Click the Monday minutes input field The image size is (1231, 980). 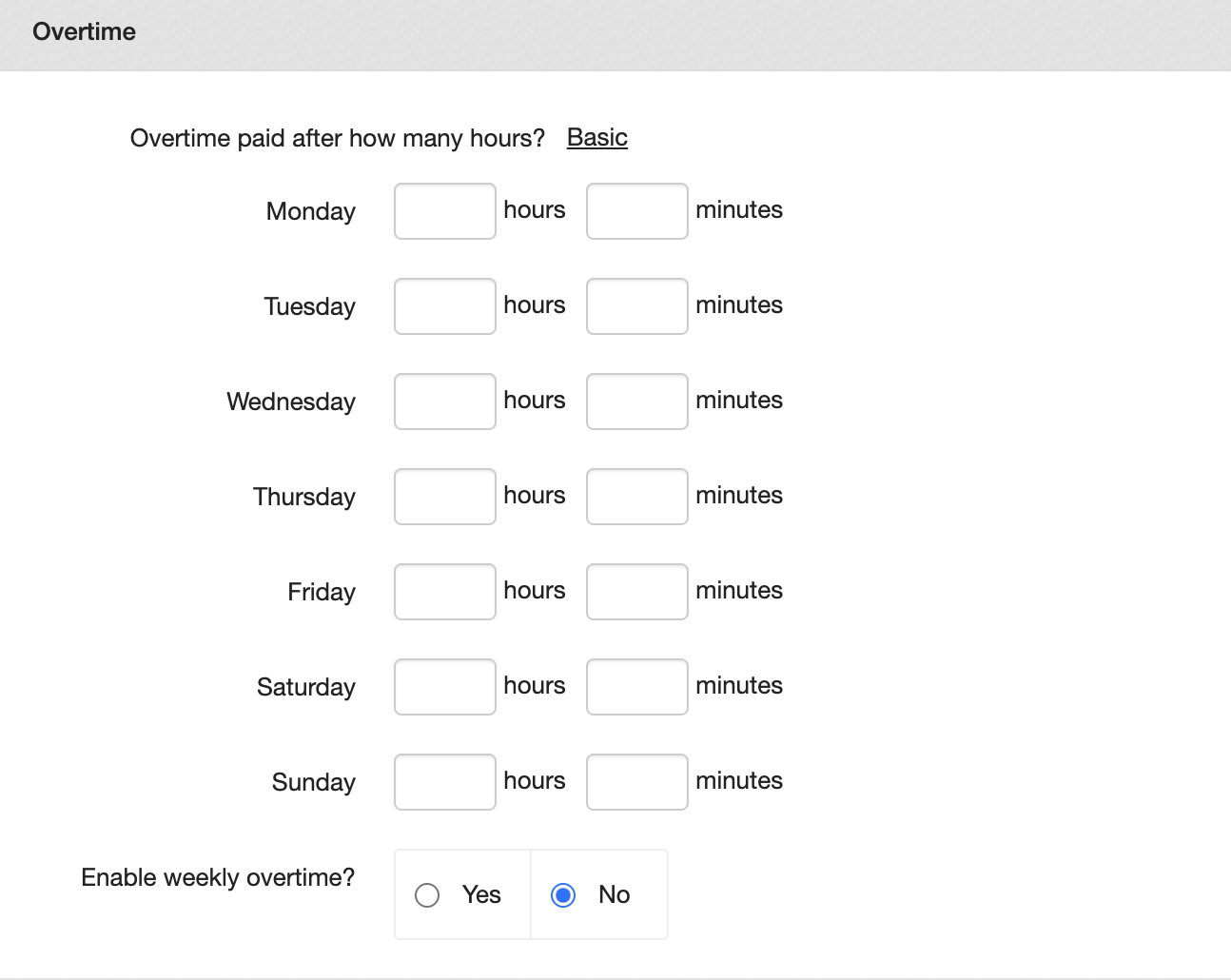point(636,211)
